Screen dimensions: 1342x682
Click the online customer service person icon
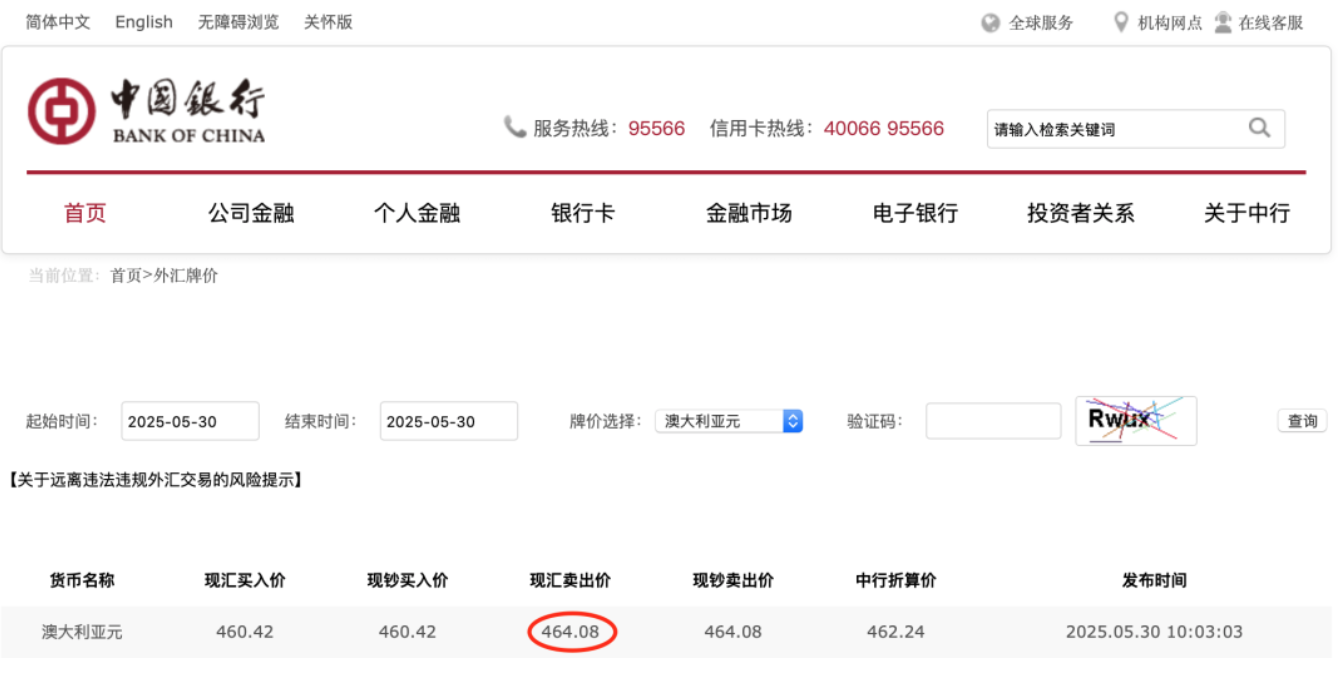pos(1223,22)
